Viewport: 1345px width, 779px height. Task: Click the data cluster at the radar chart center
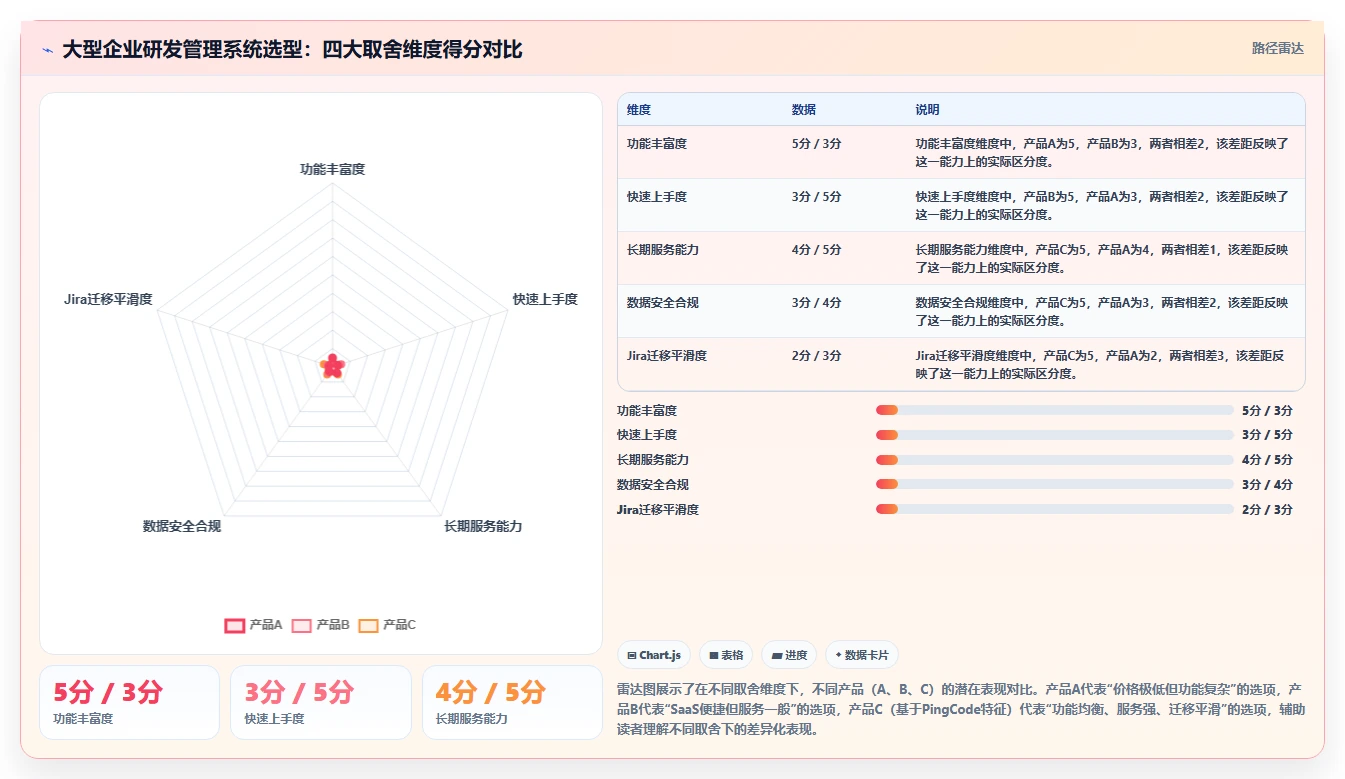[332, 366]
